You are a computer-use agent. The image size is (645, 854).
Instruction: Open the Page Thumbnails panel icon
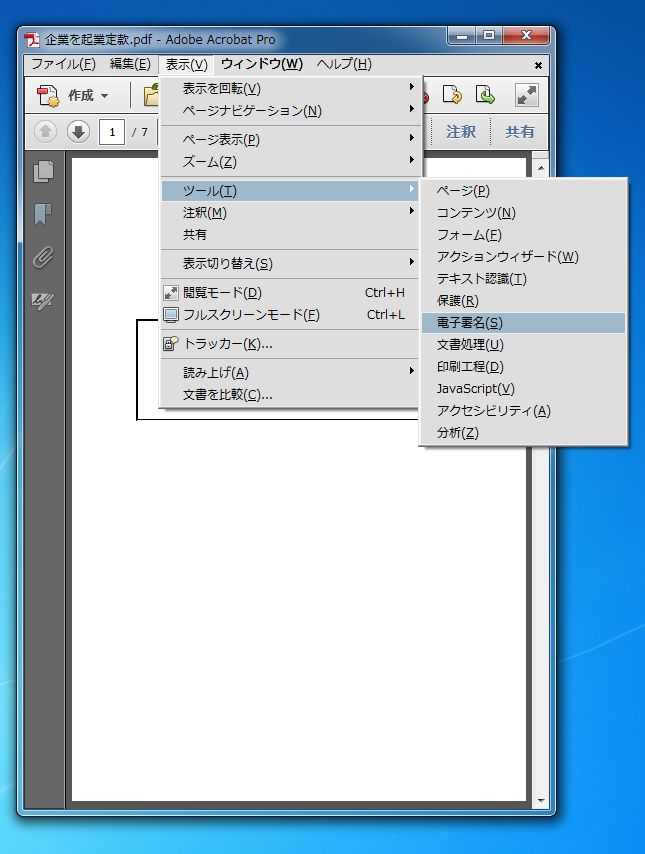click(44, 172)
